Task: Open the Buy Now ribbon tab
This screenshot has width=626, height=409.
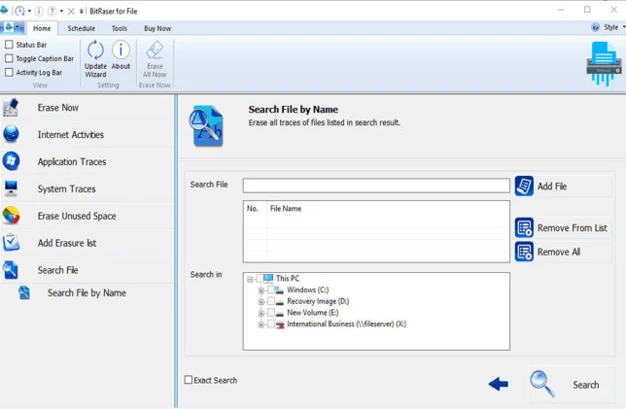Action: (x=157, y=28)
